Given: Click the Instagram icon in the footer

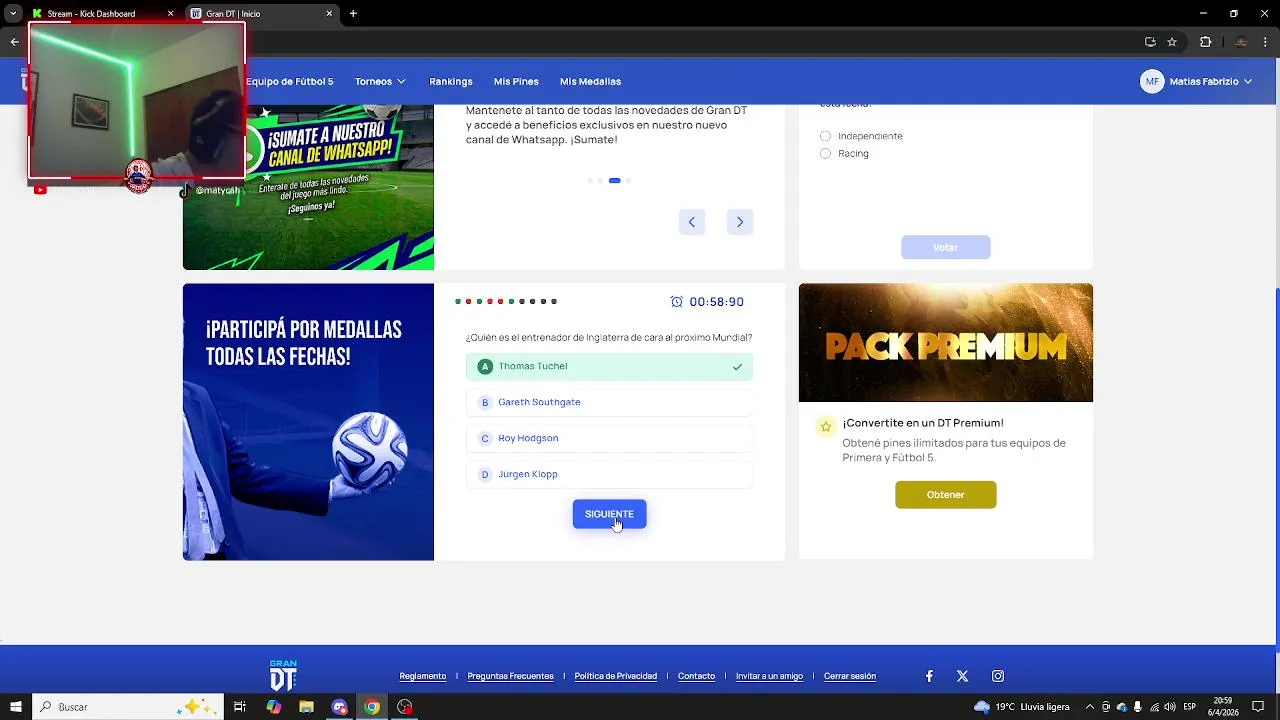Looking at the screenshot, I should point(998,676).
